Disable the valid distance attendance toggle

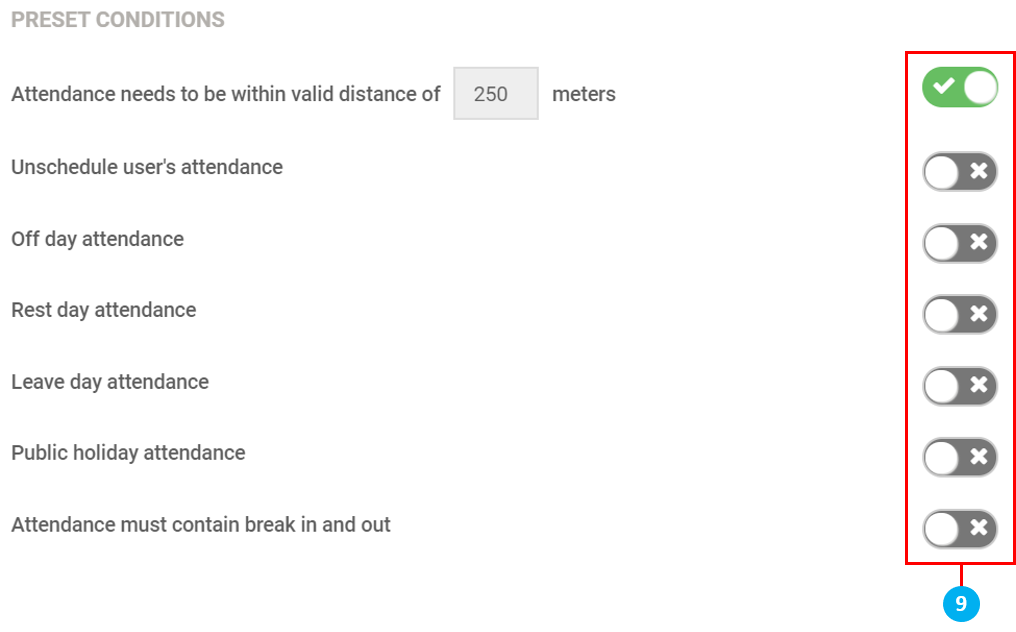pyautogui.click(x=960, y=88)
